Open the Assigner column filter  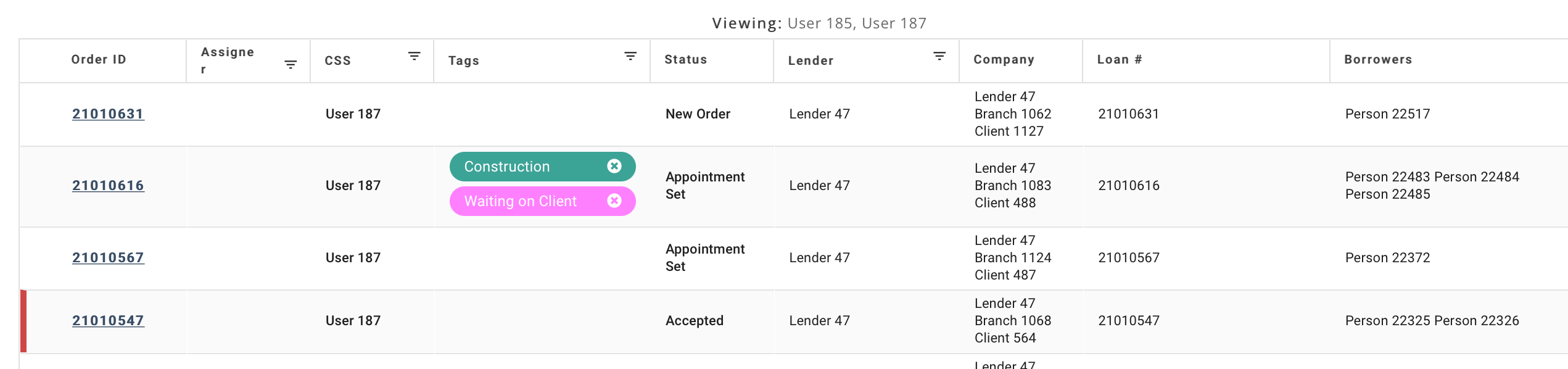(291, 65)
